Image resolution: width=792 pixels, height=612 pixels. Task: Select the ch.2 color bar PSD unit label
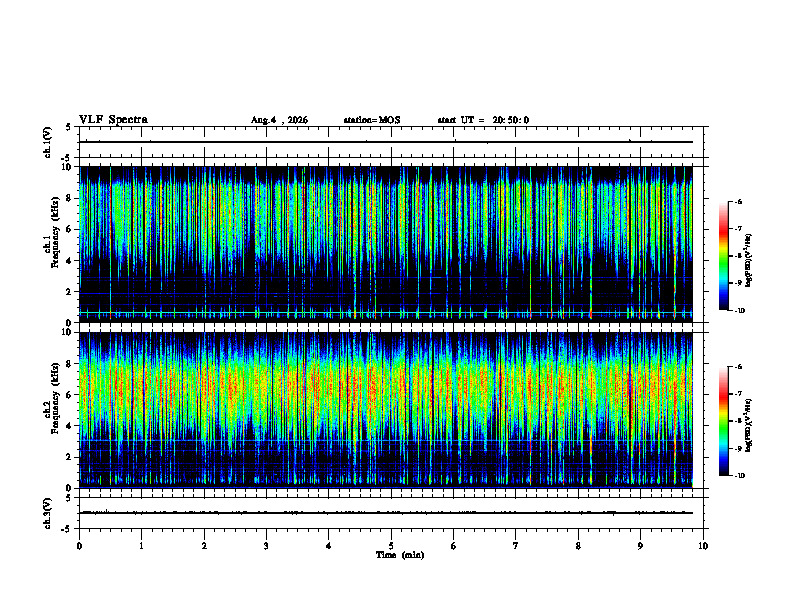point(749,425)
